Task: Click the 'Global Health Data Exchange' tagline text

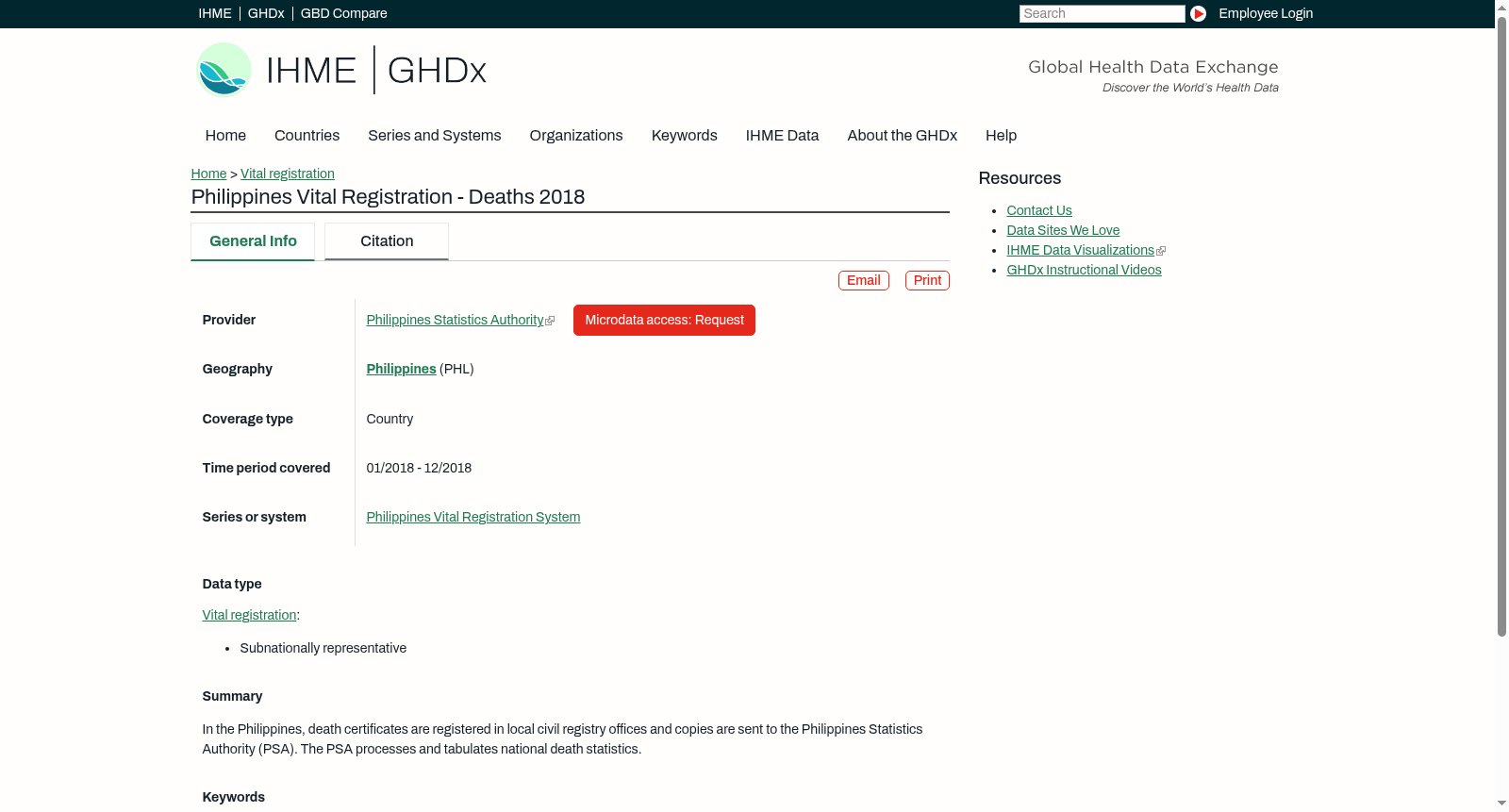Action: [x=1152, y=67]
